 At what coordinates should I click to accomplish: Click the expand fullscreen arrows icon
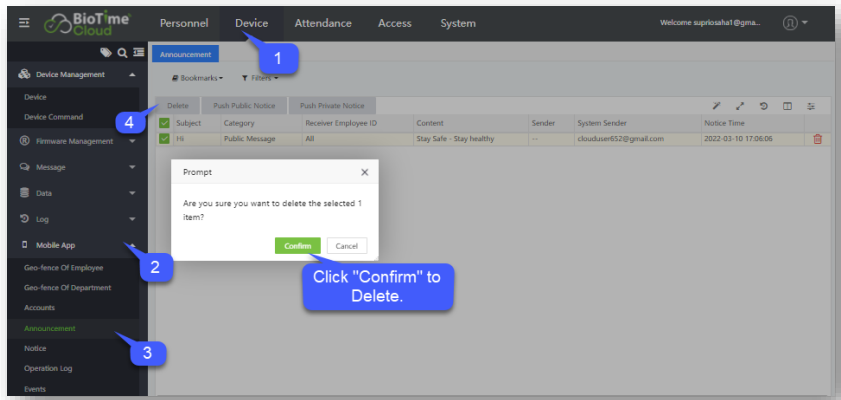740,105
